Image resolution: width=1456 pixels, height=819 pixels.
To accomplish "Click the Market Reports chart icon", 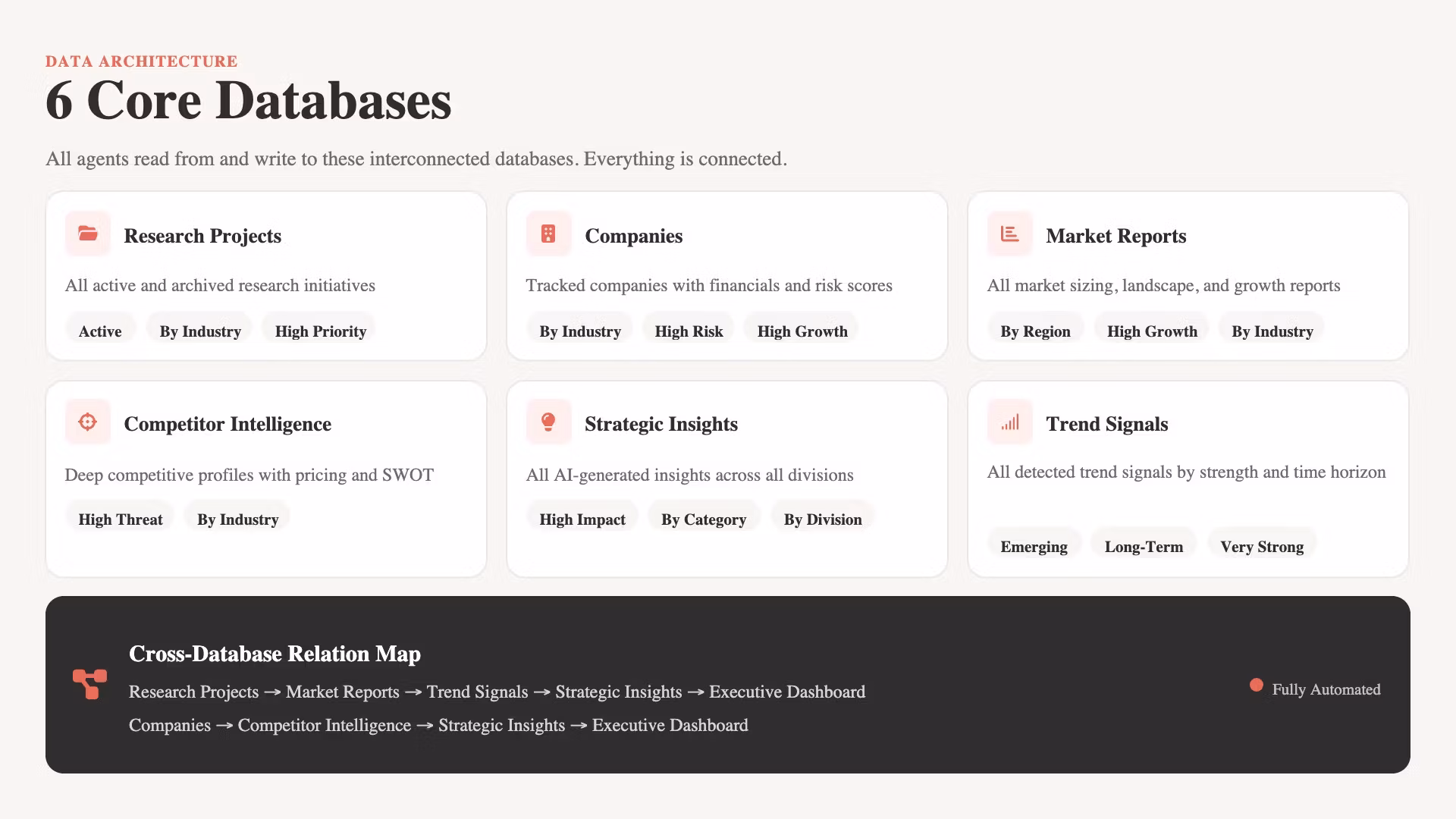I will coord(1009,234).
